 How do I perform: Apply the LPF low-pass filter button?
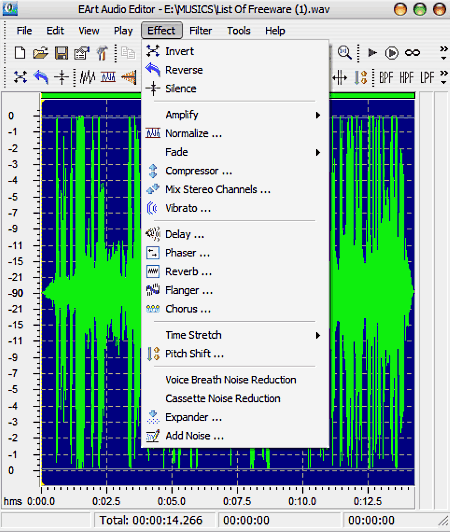pyautogui.click(x=427, y=78)
